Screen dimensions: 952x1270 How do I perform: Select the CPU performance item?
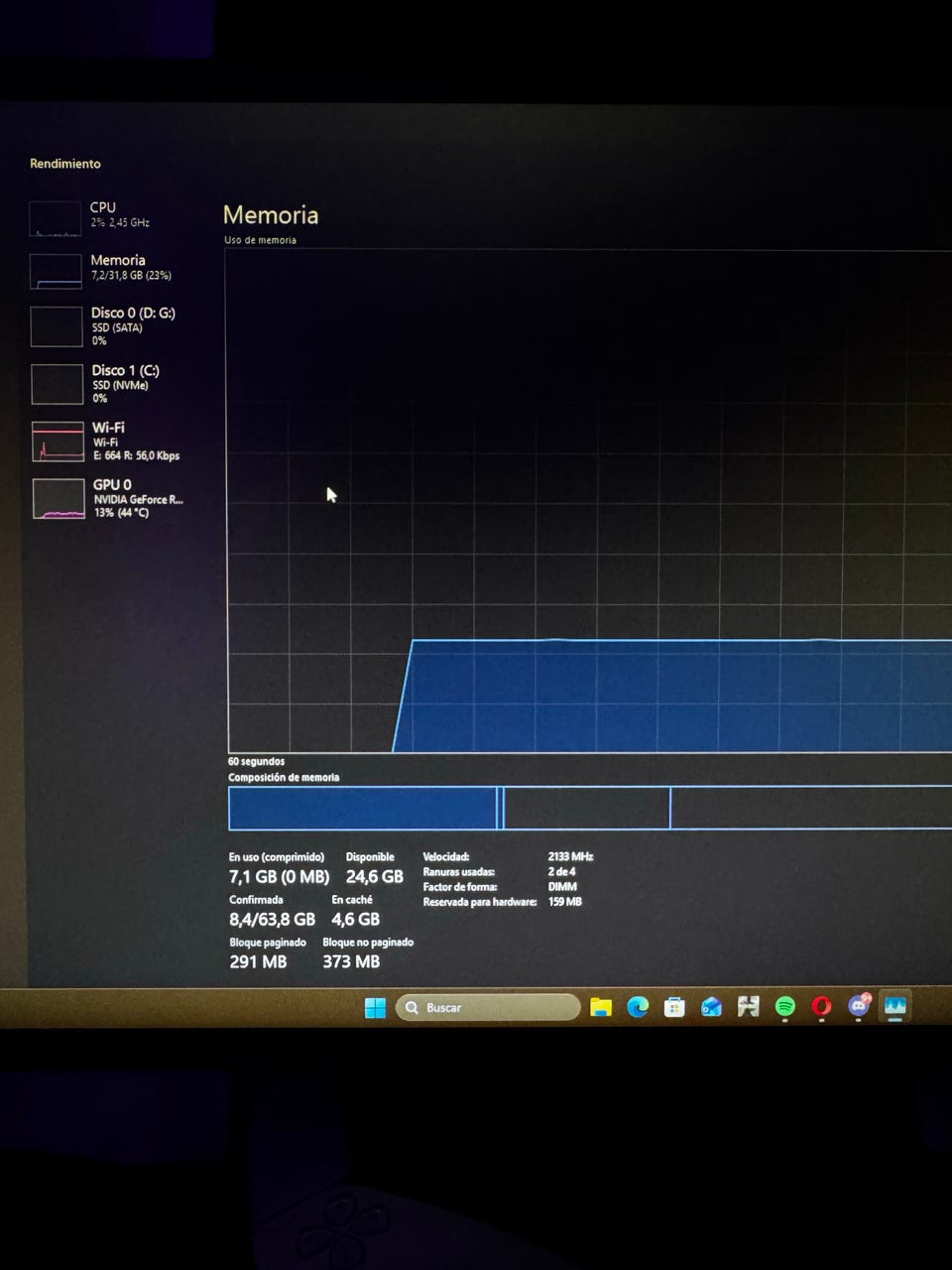(104, 216)
